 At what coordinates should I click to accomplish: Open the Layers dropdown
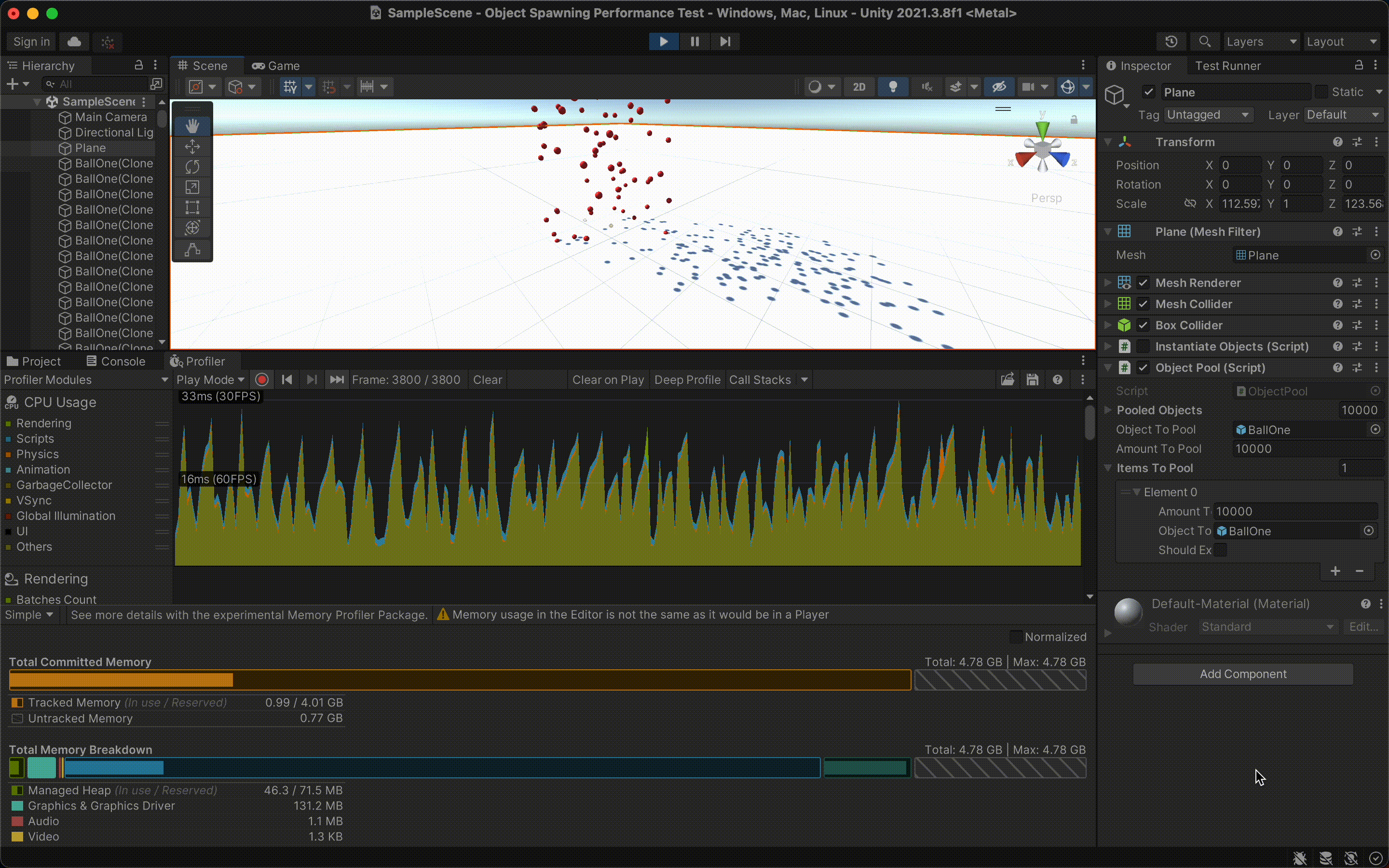click(x=1261, y=41)
